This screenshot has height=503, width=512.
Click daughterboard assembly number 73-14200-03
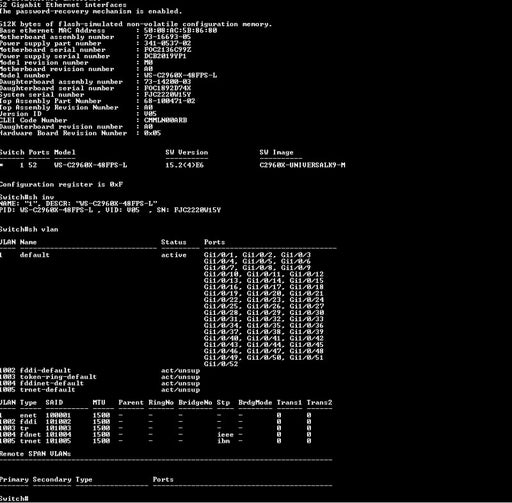click(167, 82)
